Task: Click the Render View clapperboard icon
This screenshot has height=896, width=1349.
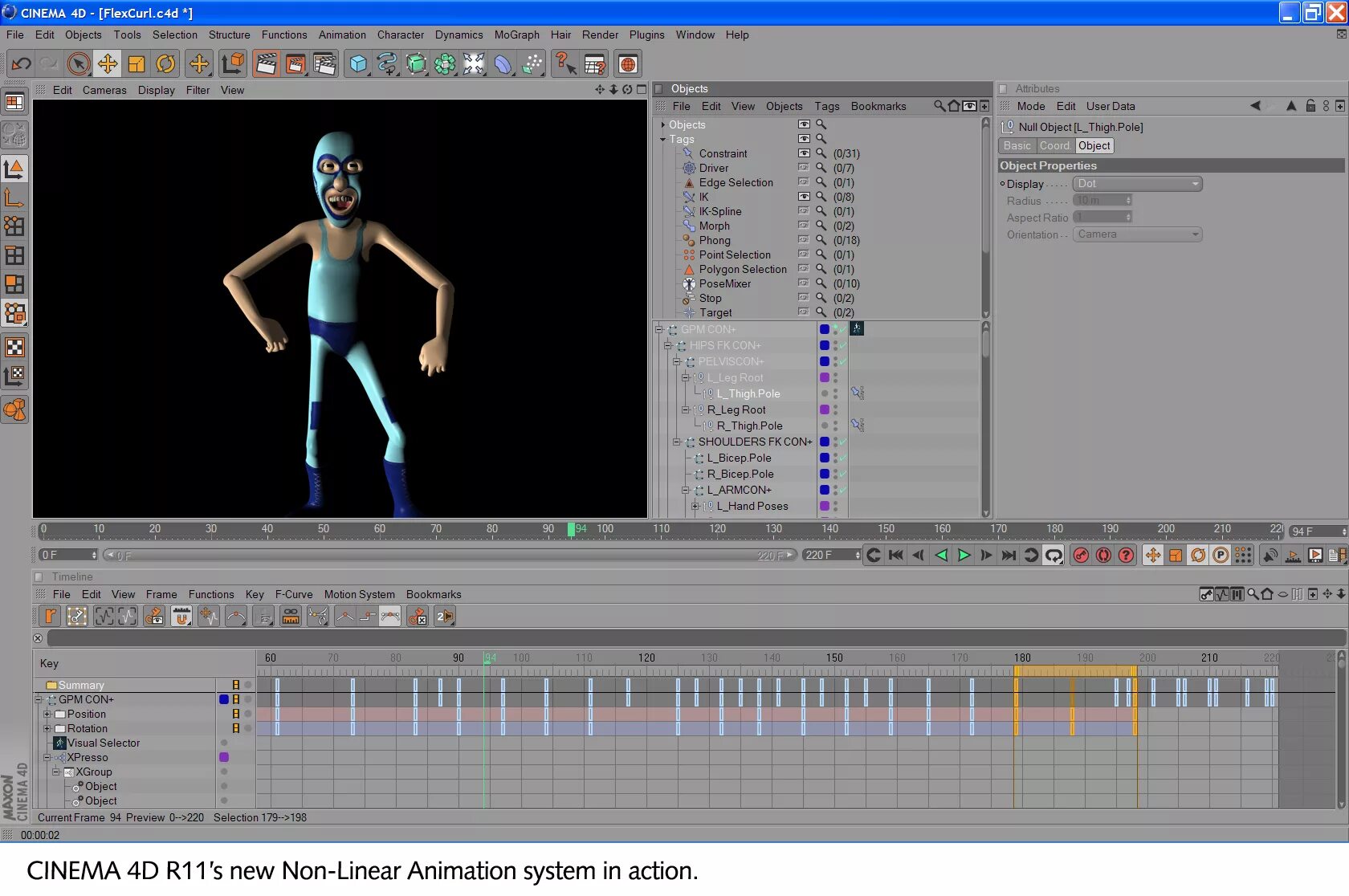Action: click(266, 63)
